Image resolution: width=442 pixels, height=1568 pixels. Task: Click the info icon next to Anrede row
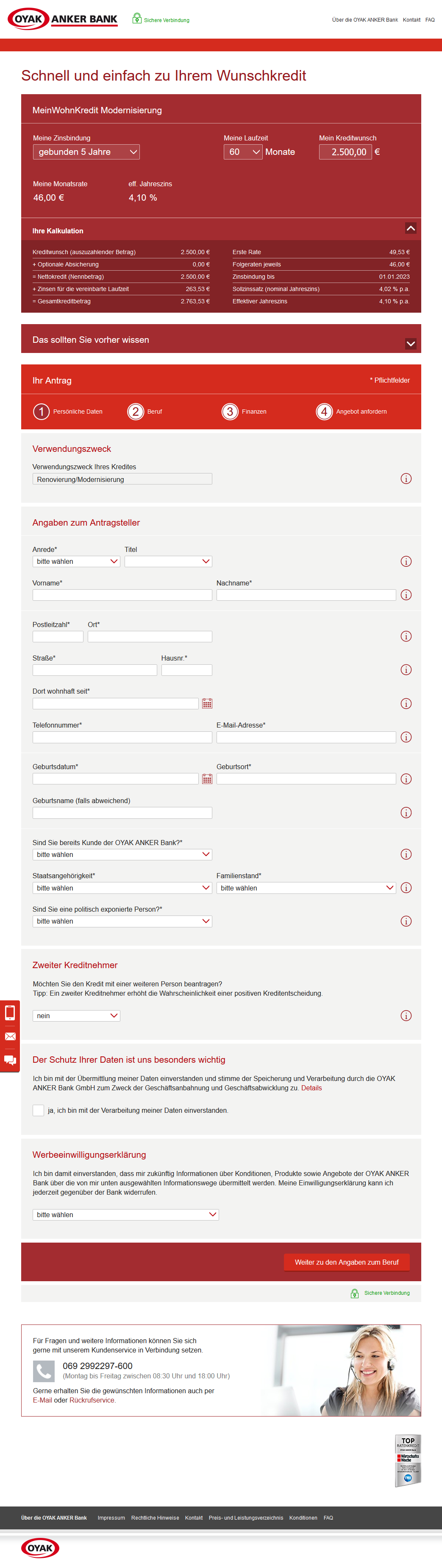(x=406, y=562)
